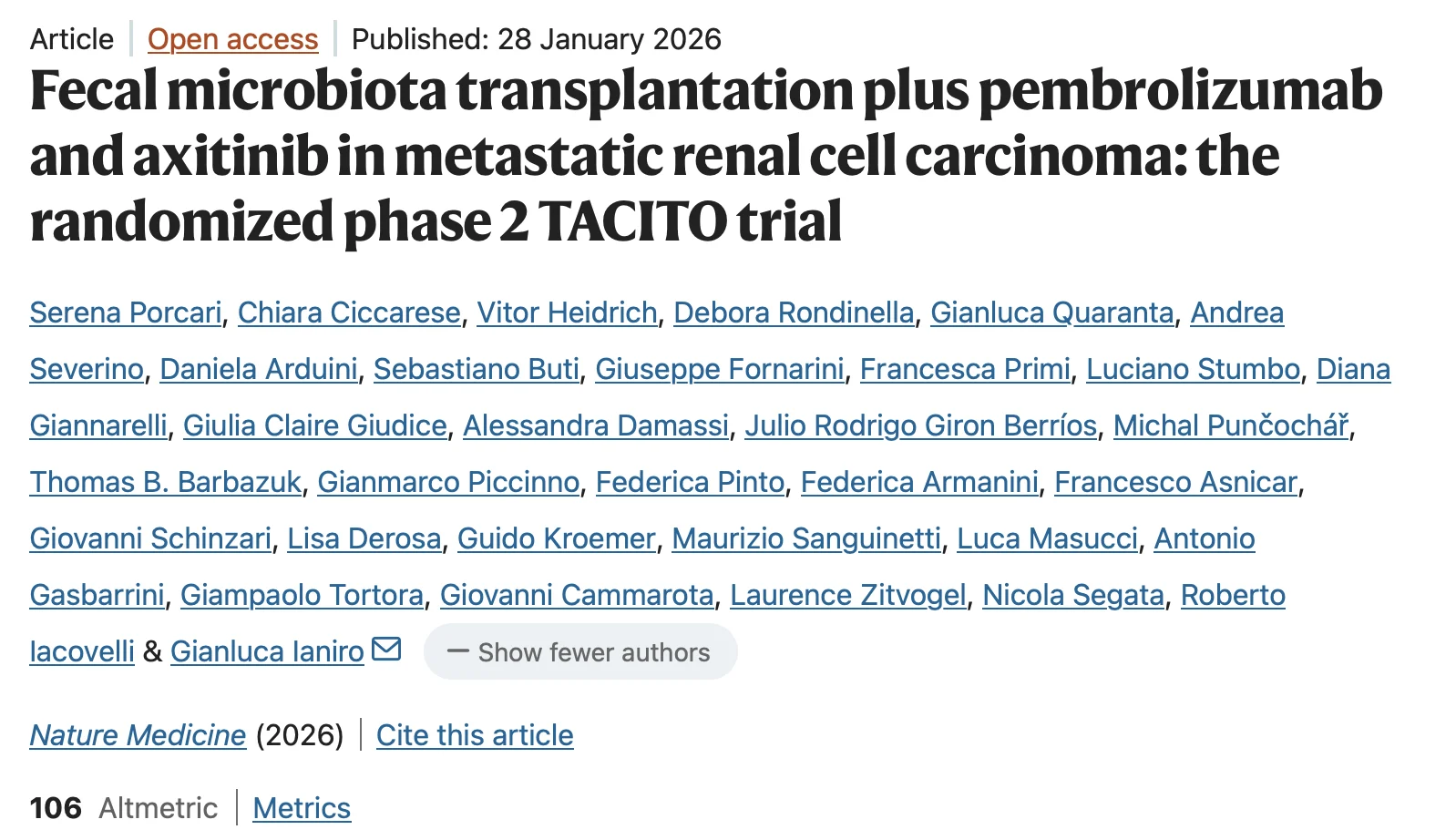Open the Metrics page
The width and height of the screenshot is (1456, 840).
tap(302, 807)
